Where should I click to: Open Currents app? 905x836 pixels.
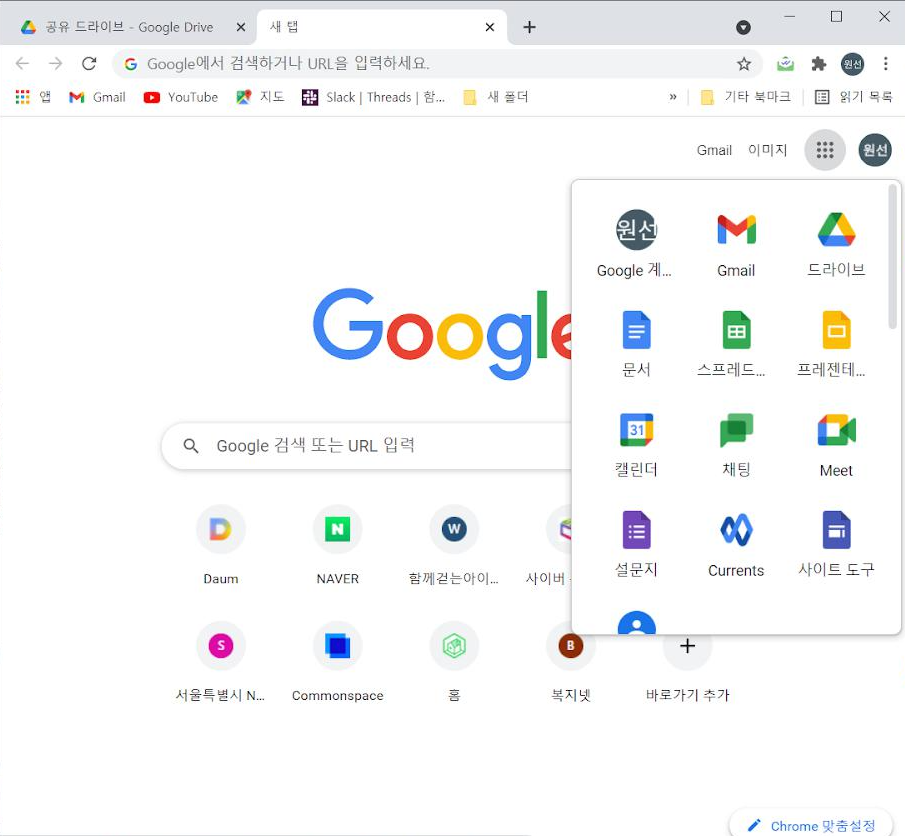coord(736,544)
